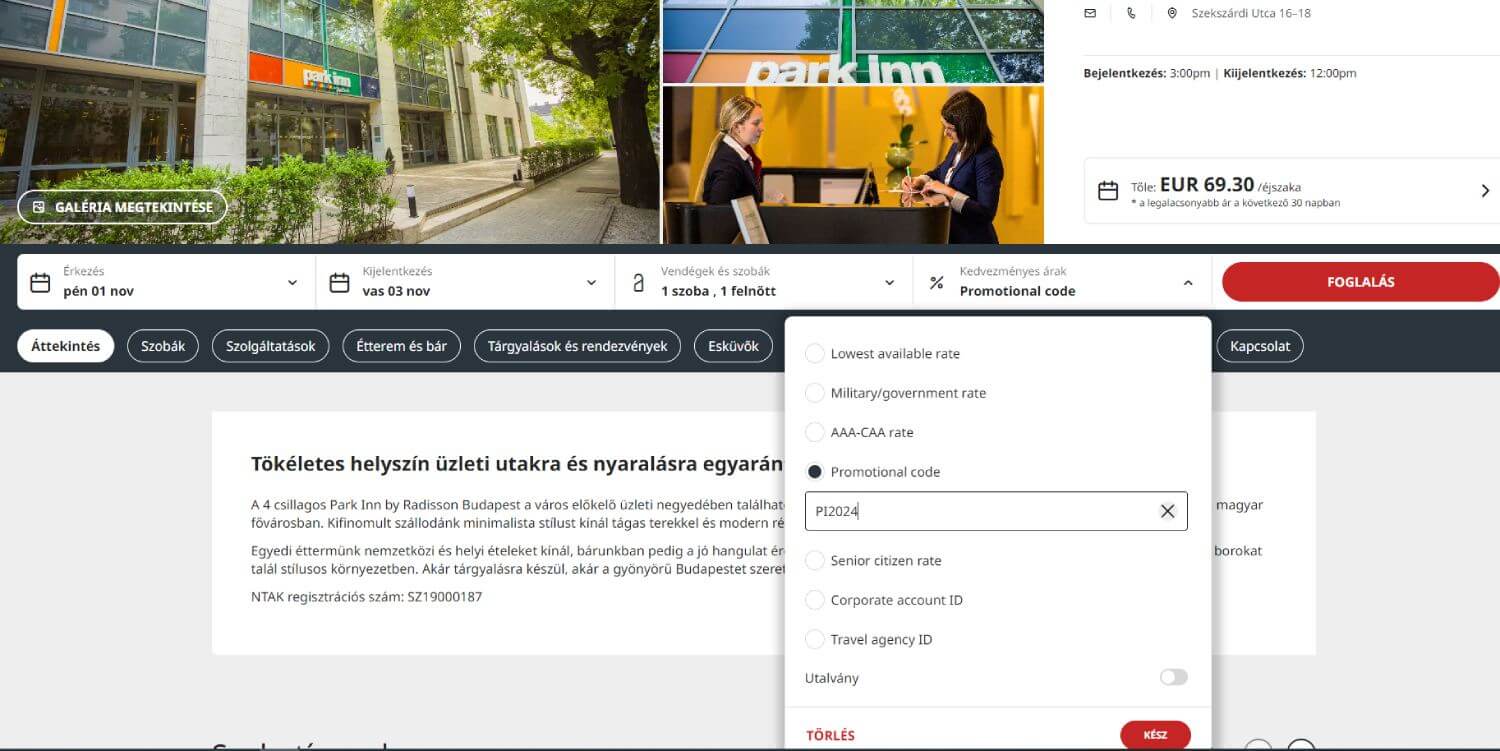Expand the EUR 69.30 price arrow
The image size is (1500, 751).
(x=1484, y=191)
